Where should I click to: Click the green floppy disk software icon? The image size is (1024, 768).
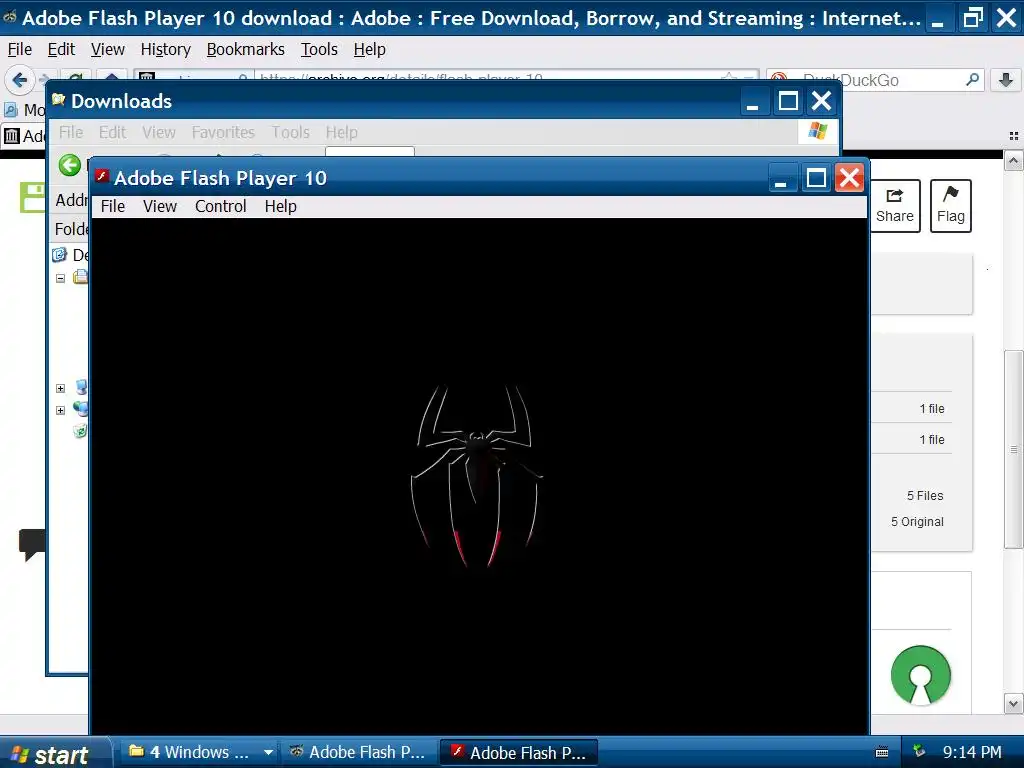click(33, 198)
